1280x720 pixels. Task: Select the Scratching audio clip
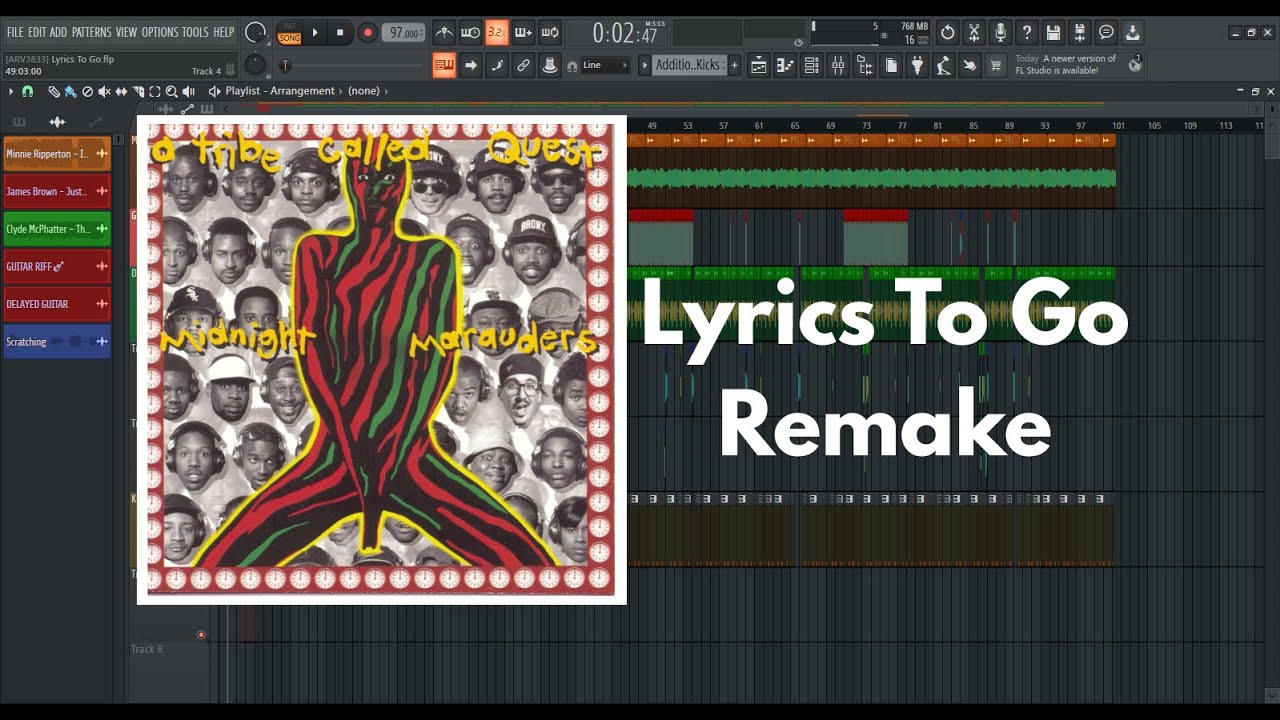[57, 342]
